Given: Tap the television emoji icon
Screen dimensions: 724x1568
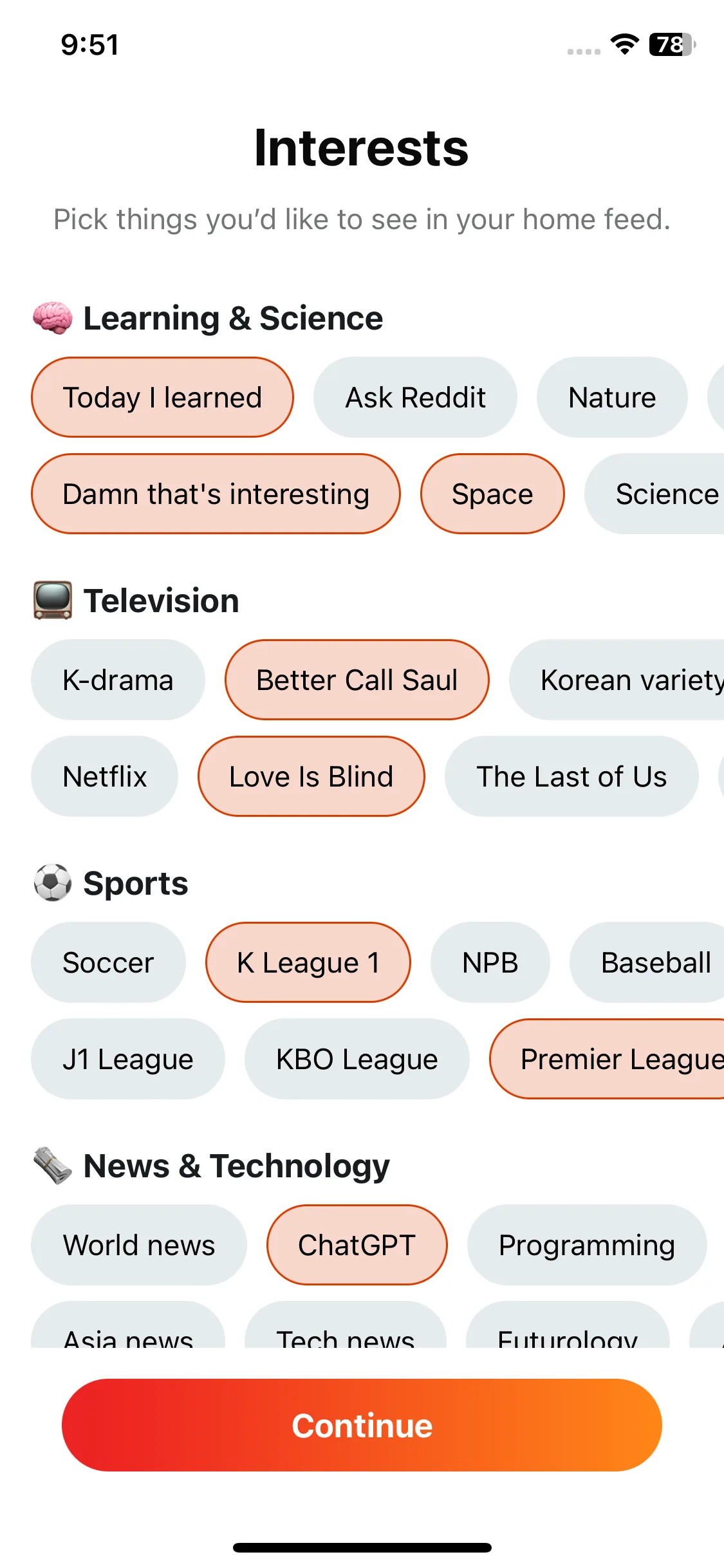Looking at the screenshot, I should [x=53, y=601].
